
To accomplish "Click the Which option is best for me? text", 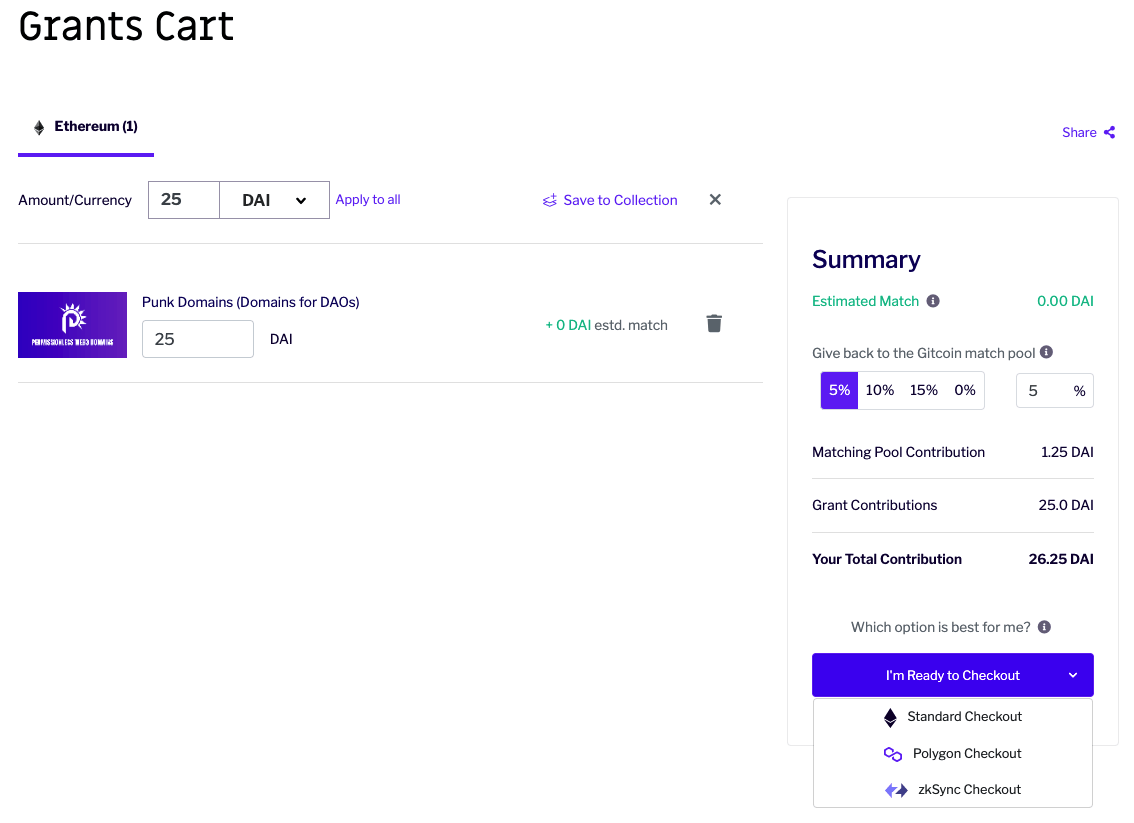I will click(x=940, y=627).
